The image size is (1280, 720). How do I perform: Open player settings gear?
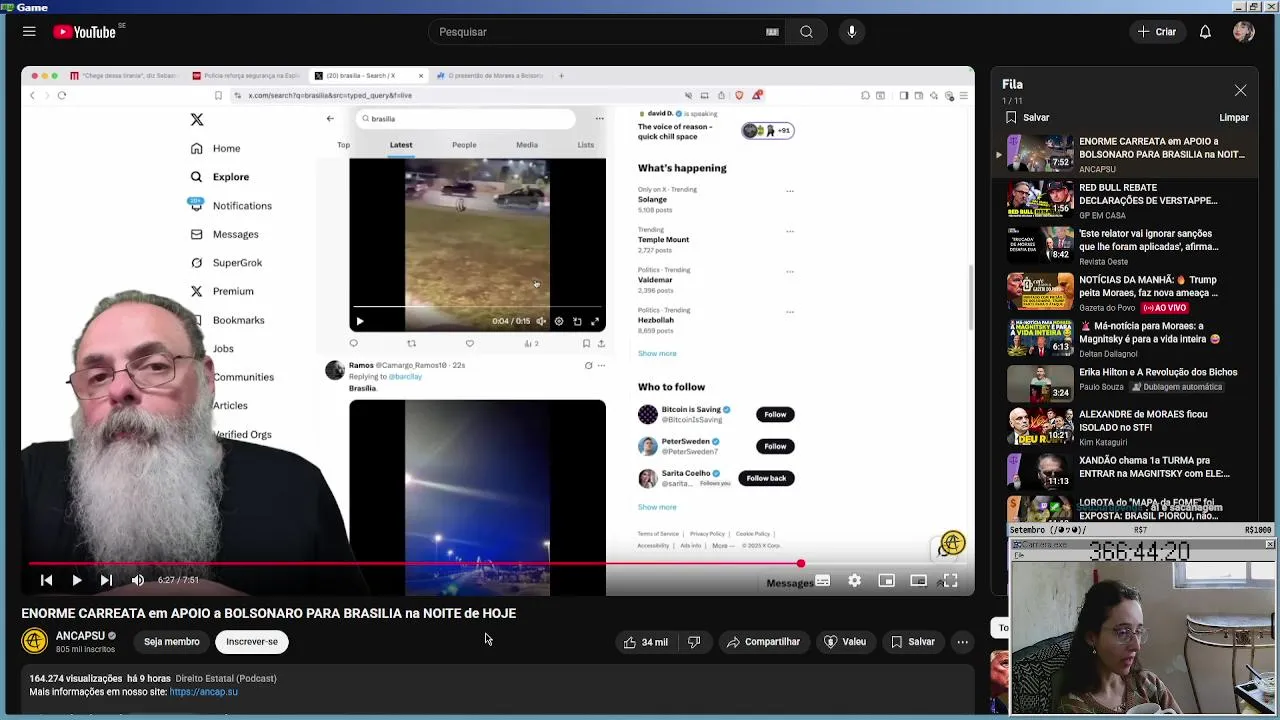pyautogui.click(x=854, y=580)
